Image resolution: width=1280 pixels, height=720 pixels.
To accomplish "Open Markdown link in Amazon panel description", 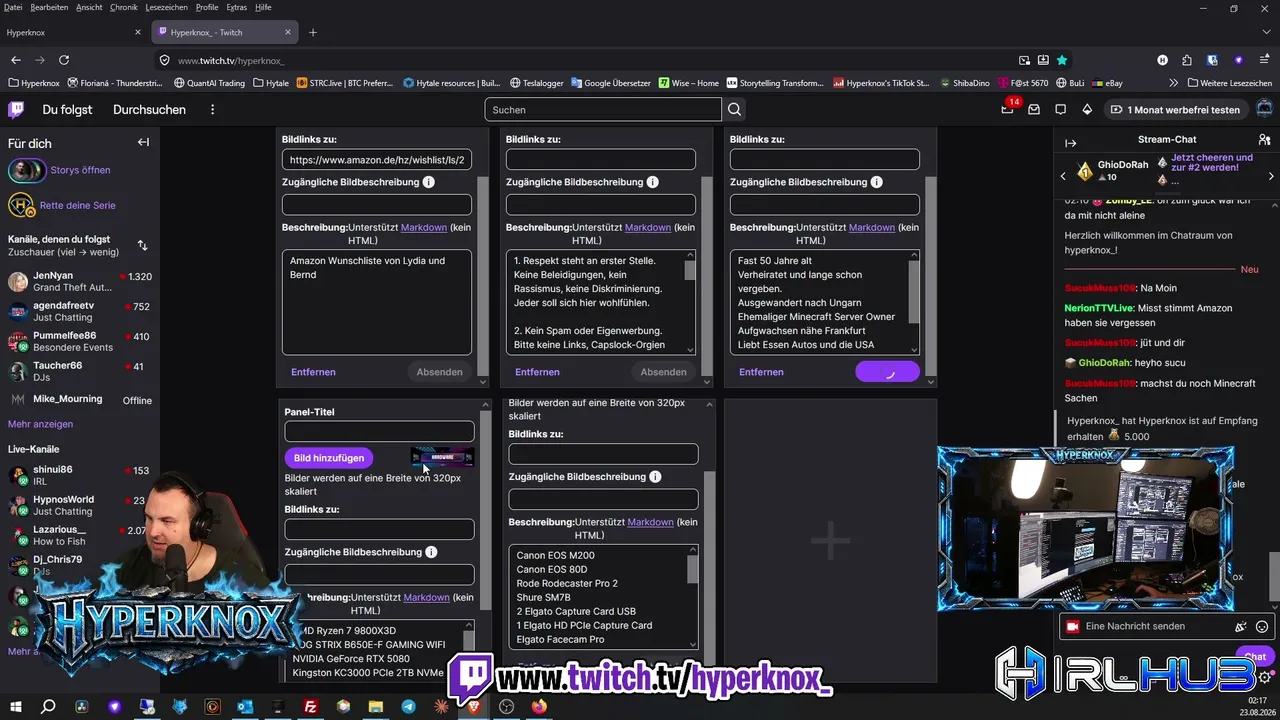I will 423,227.
